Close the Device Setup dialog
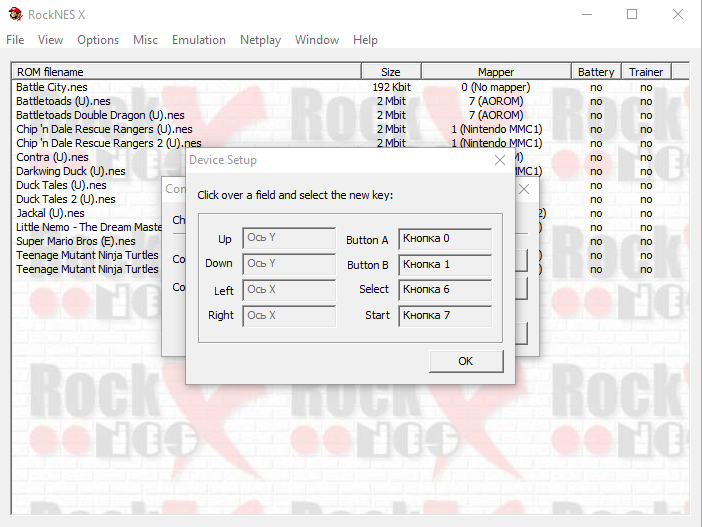 pyautogui.click(x=500, y=160)
